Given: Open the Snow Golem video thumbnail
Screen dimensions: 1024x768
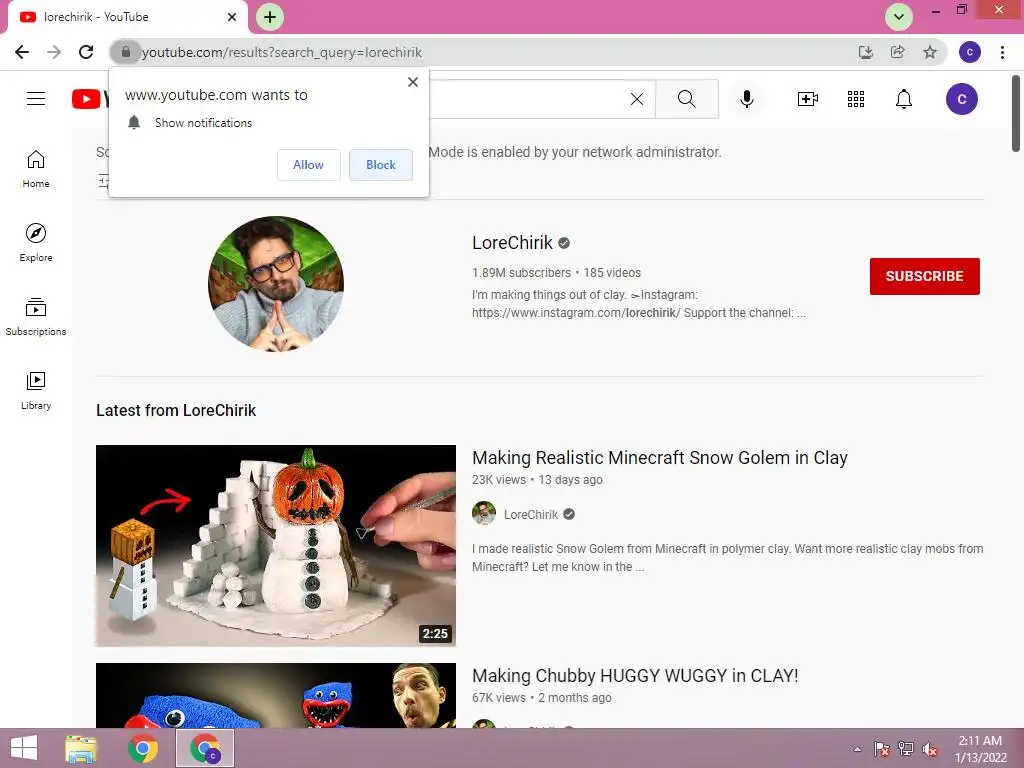Looking at the screenshot, I should pos(276,546).
